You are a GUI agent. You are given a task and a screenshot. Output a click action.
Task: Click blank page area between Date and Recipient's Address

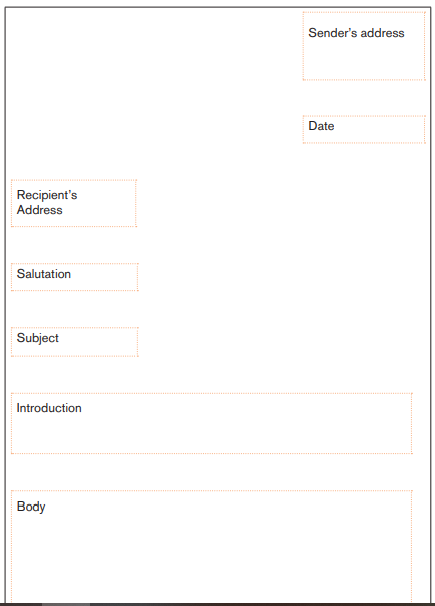216,162
